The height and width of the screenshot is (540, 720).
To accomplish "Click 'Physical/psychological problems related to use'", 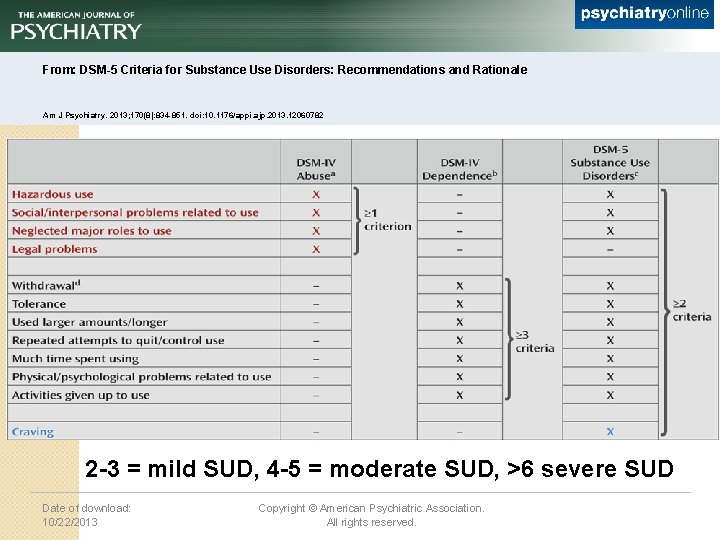I will pyautogui.click(x=141, y=377).
